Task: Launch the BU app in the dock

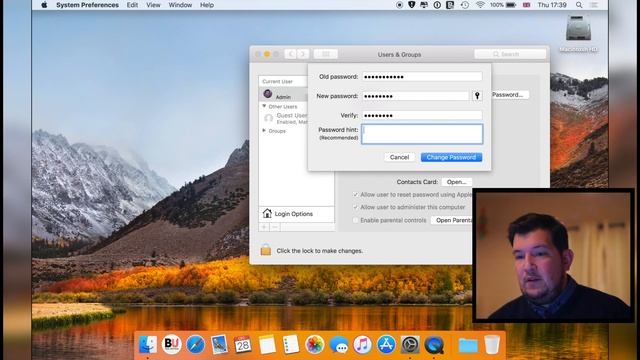Action: [171, 344]
